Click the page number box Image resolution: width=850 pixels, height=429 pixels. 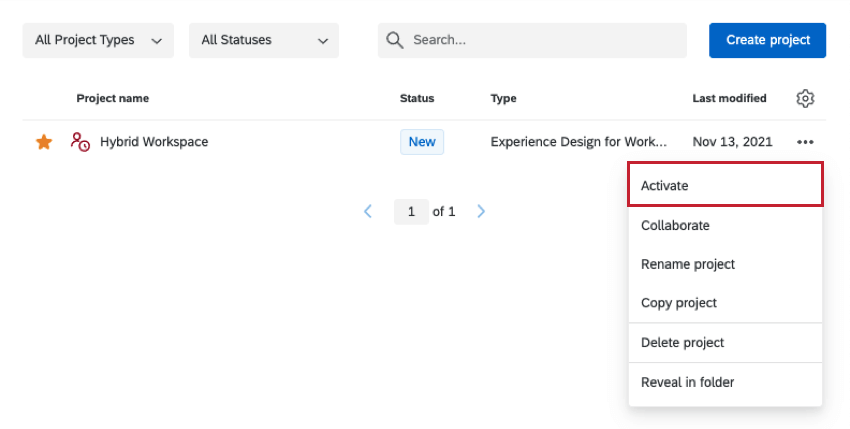(x=411, y=212)
